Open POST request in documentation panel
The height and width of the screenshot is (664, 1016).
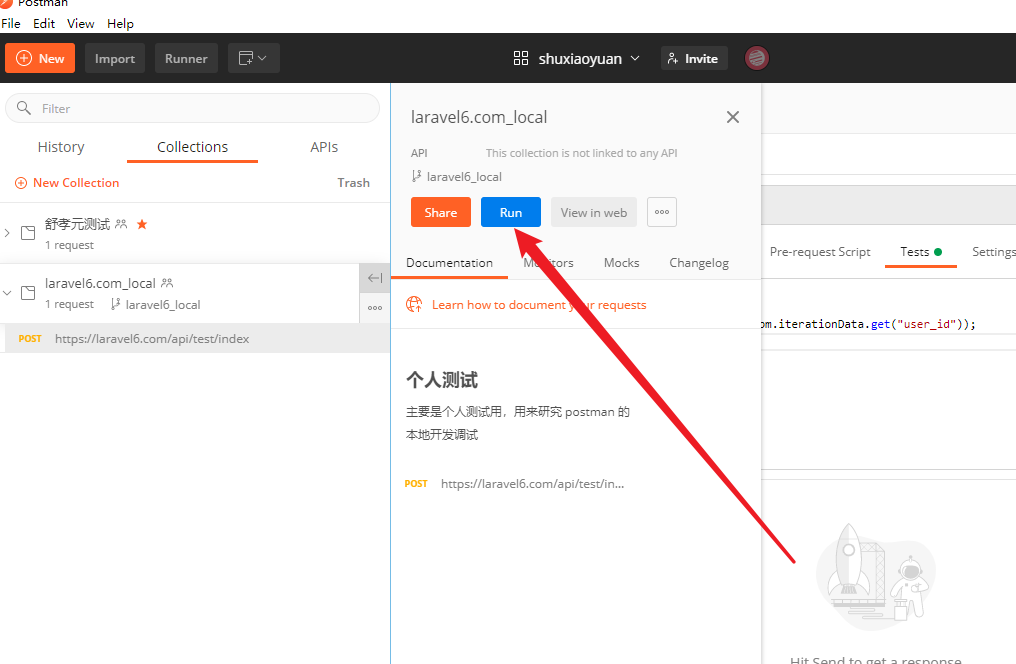click(x=514, y=484)
